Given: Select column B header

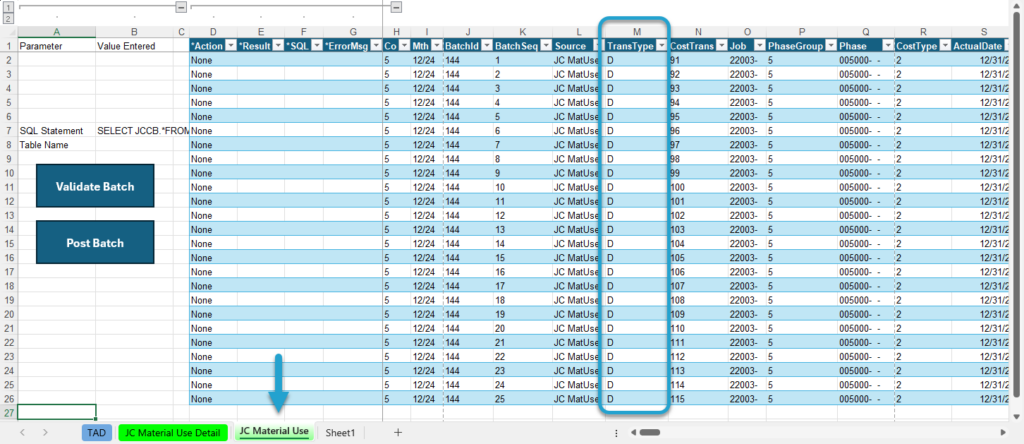Looking at the screenshot, I should click(134, 32).
